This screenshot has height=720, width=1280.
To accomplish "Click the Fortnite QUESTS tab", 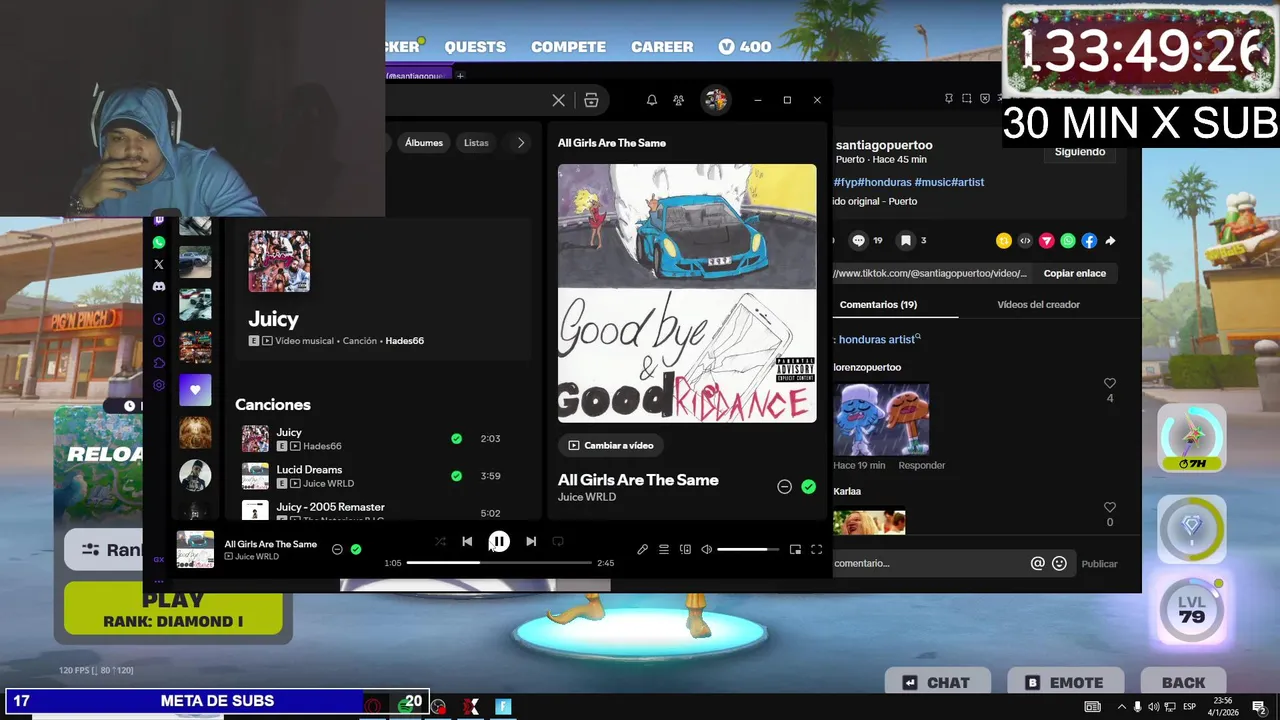I will (475, 47).
